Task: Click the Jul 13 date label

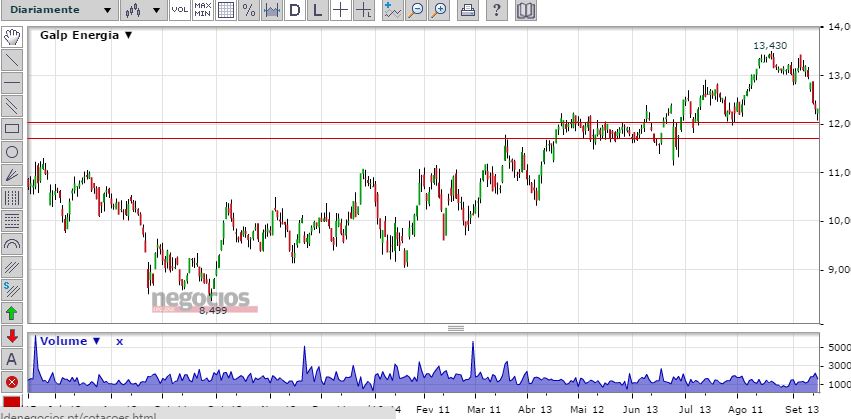Action: [x=693, y=409]
